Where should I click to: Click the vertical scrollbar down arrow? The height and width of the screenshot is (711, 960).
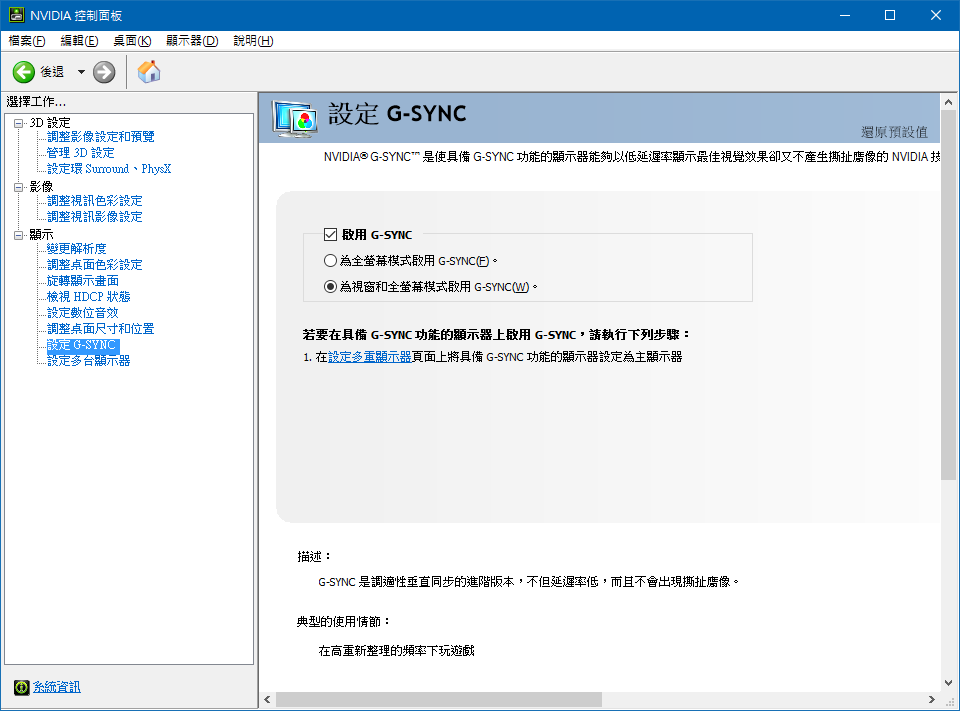coord(948,682)
